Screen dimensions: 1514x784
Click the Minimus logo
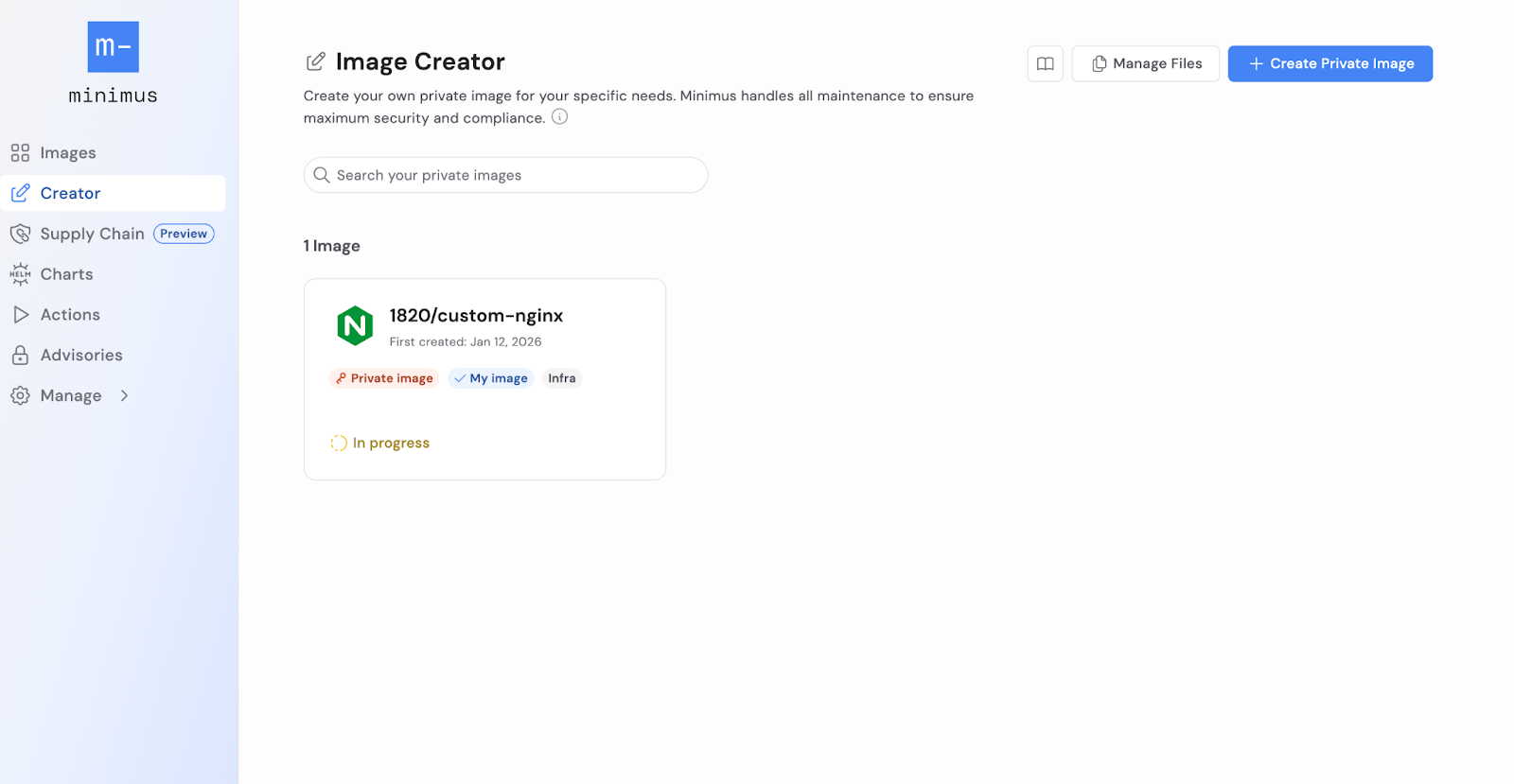pyautogui.click(x=114, y=47)
